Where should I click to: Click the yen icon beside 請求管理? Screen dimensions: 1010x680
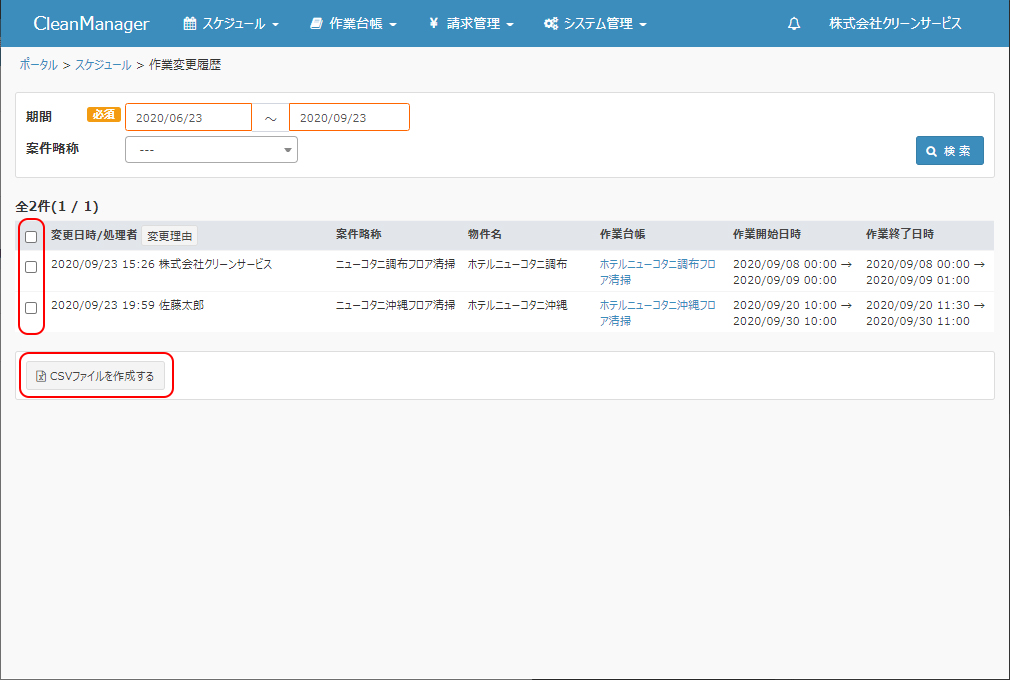[433, 24]
